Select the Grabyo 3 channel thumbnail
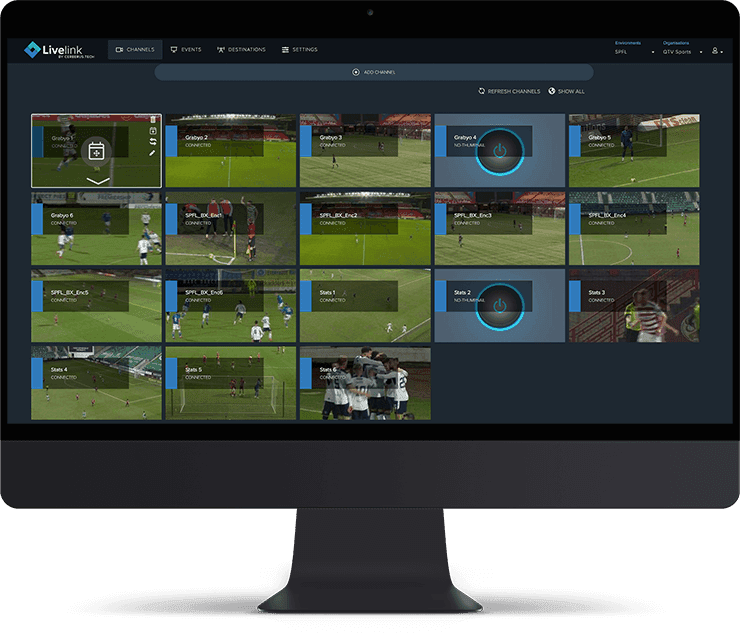This screenshot has height=633, width=740. click(x=365, y=151)
